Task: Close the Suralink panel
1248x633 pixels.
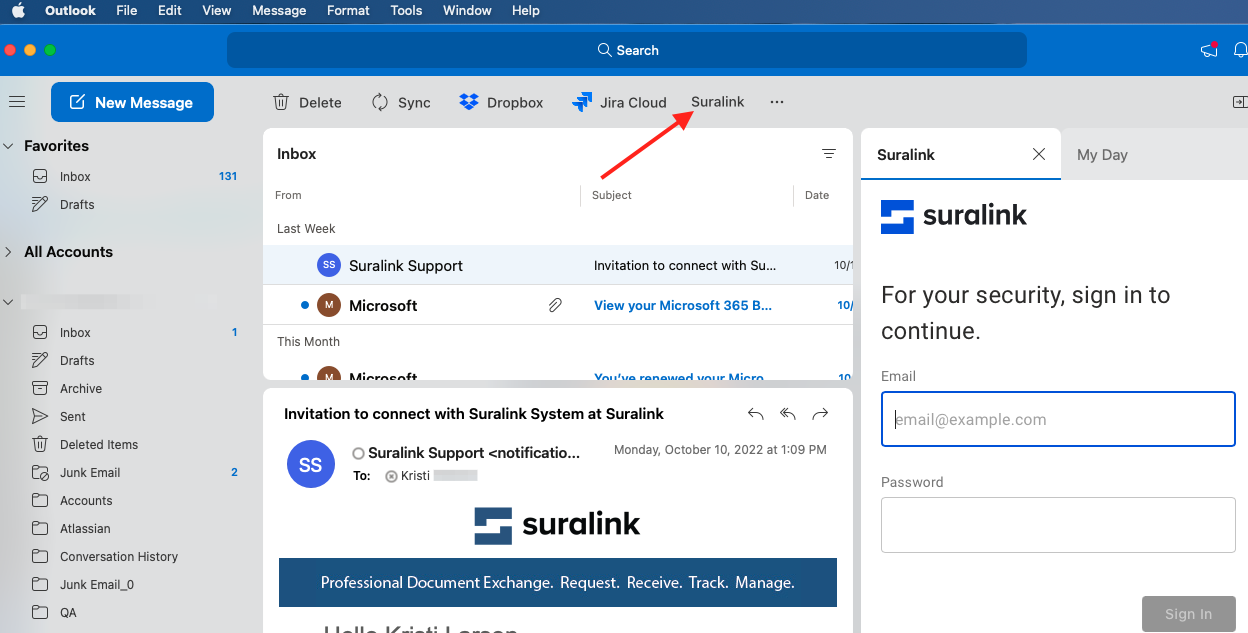Action: pos(1039,154)
